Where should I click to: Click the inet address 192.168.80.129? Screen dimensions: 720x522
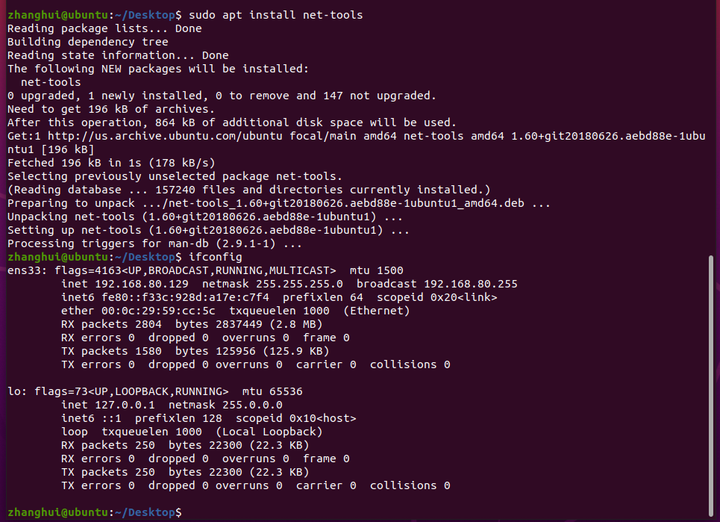point(141,284)
